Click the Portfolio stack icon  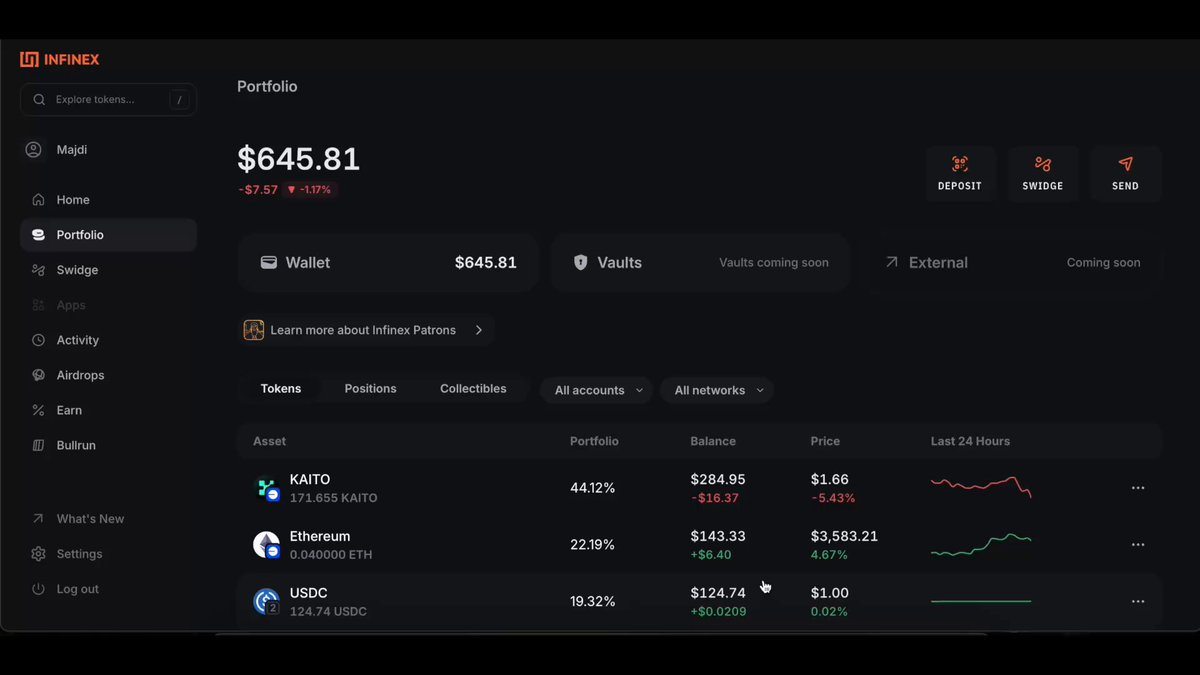[x=38, y=235]
